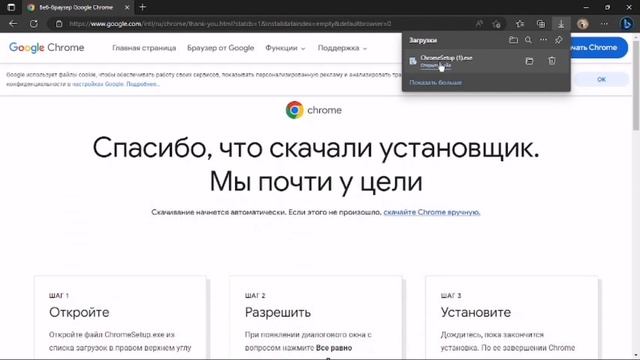Click the 'Откройте' step 1 heading

click(x=79, y=312)
